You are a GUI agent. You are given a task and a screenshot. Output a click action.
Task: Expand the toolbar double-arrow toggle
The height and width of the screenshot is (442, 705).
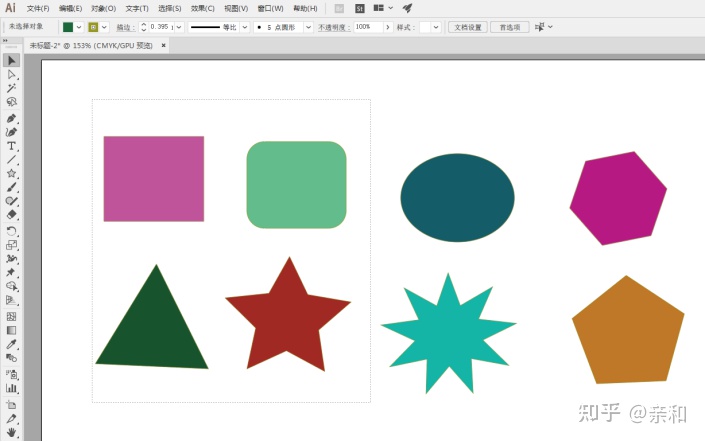(x=6, y=40)
